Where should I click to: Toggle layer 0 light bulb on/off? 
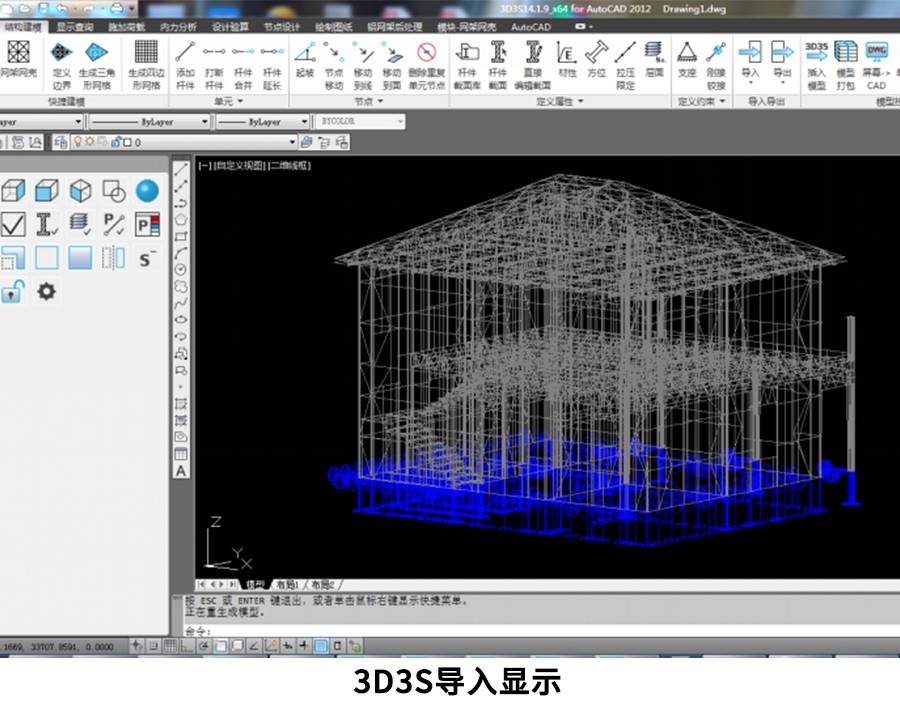pos(77,142)
